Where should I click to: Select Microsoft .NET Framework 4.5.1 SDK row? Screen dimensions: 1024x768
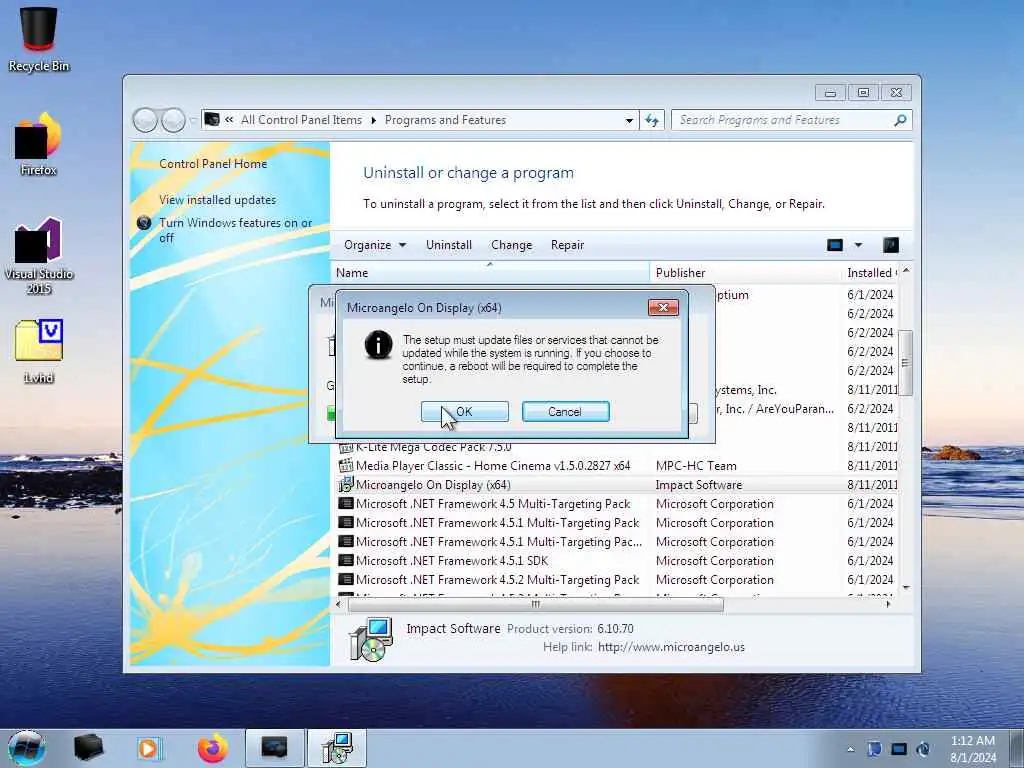coord(617,560)
